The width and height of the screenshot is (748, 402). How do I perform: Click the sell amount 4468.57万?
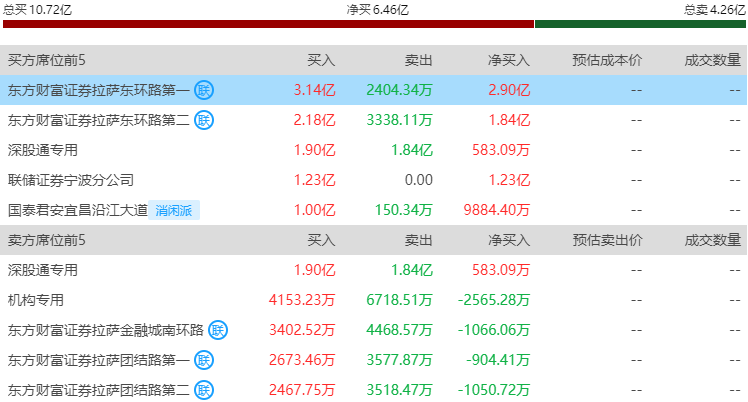399,330
